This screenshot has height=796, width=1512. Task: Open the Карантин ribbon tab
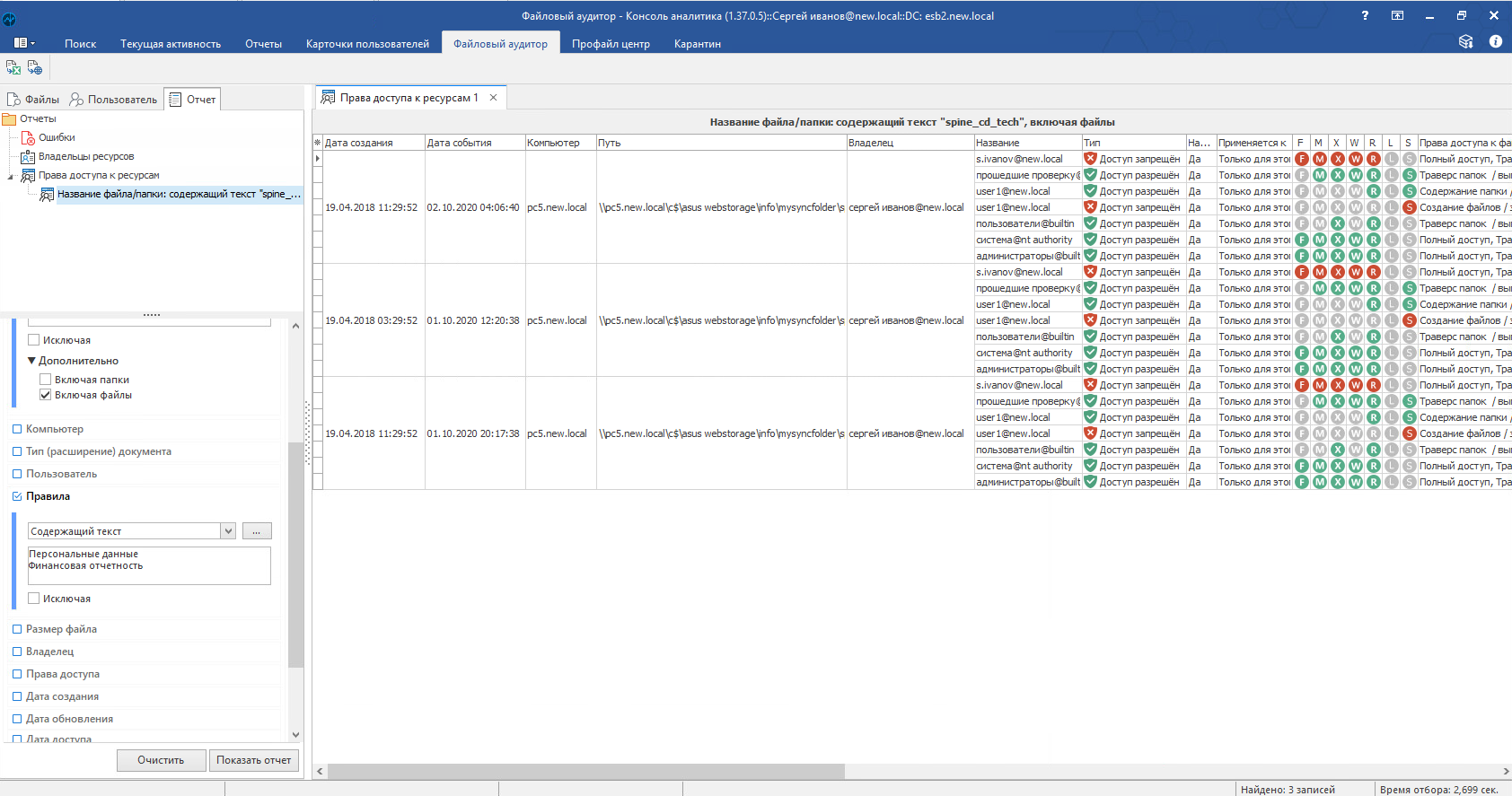coord(697,44)
